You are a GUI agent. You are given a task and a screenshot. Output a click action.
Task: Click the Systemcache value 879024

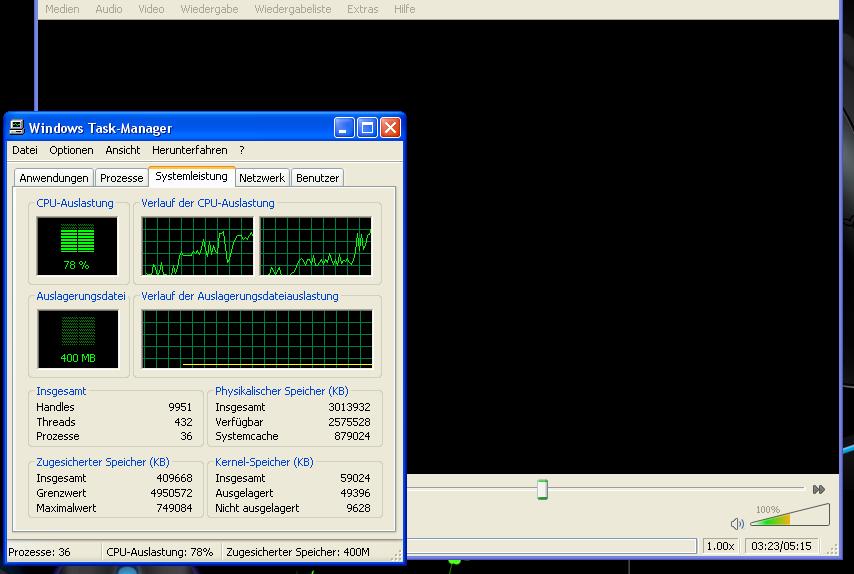[x=352, y=436]
